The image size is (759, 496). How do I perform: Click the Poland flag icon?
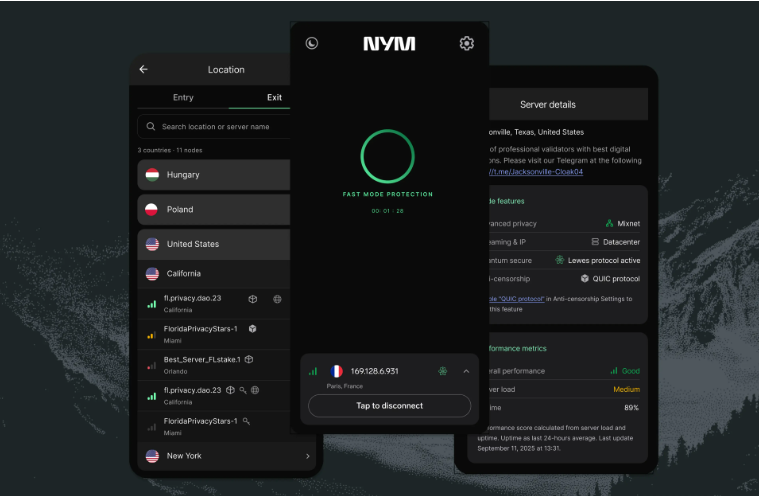click(x=152, y=210)
